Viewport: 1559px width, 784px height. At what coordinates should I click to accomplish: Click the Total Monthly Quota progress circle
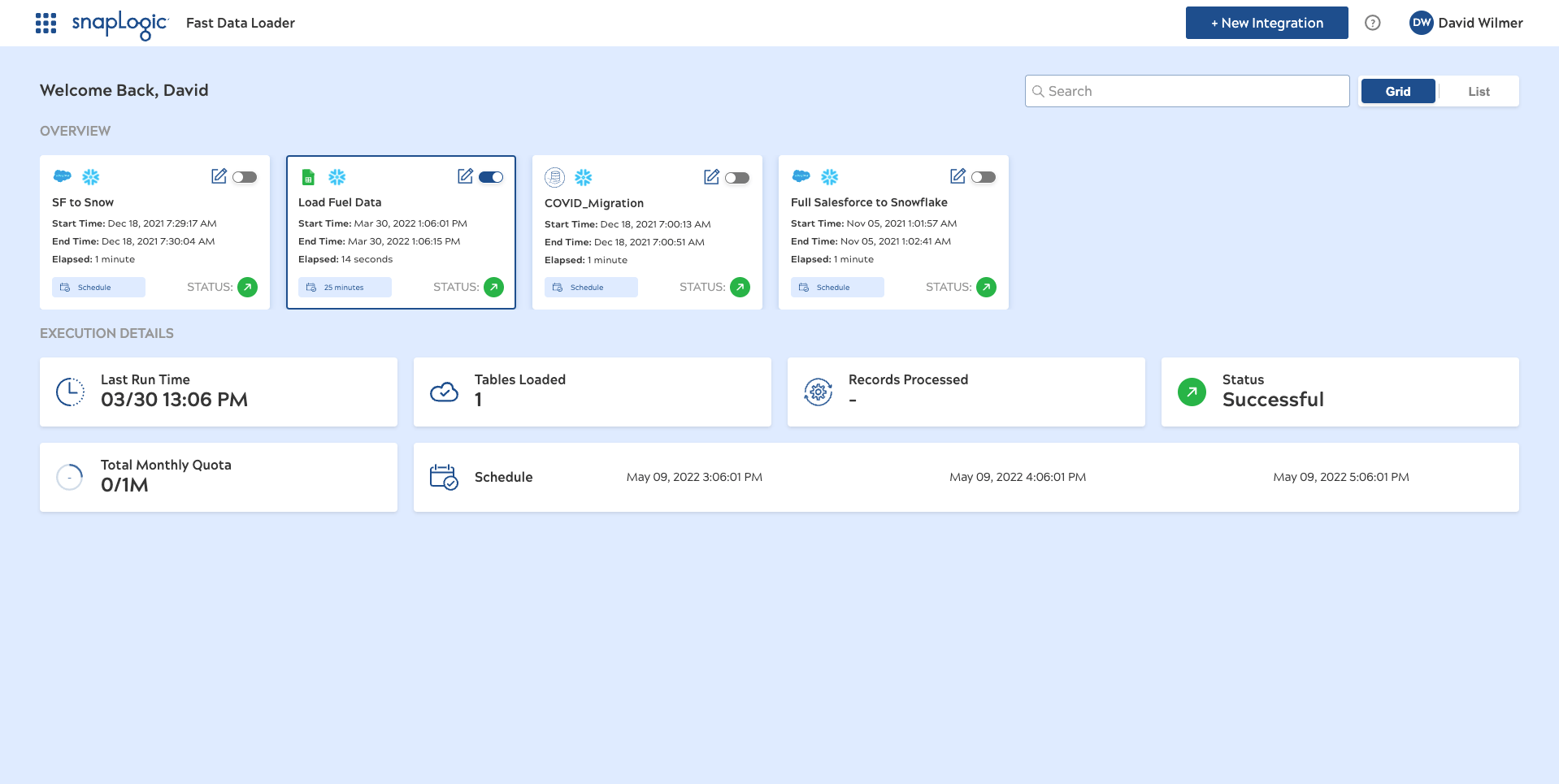(x=70, y=477)
